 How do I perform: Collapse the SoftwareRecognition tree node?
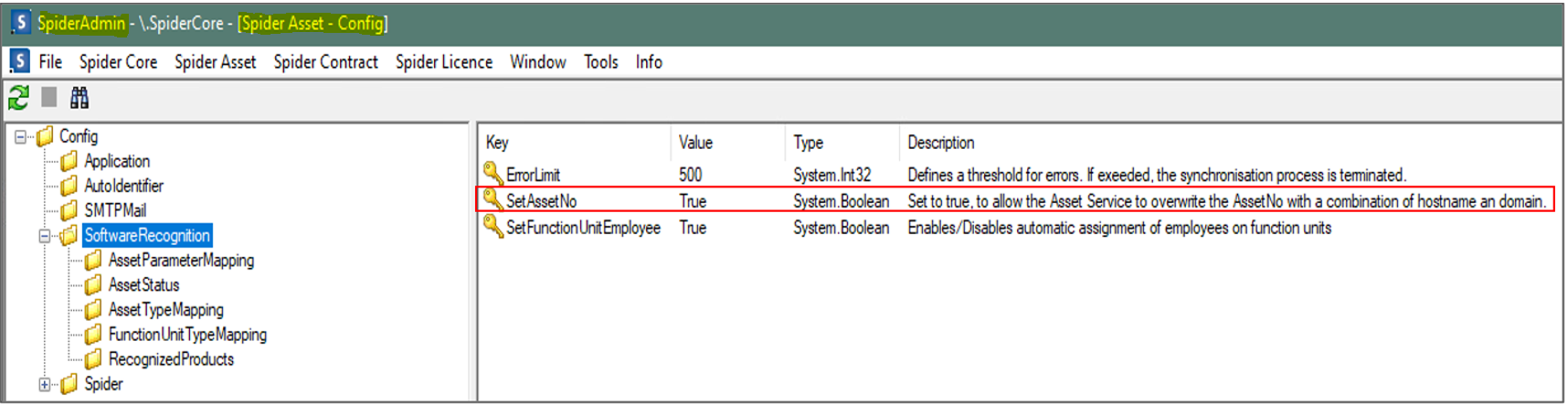[45, 236]
